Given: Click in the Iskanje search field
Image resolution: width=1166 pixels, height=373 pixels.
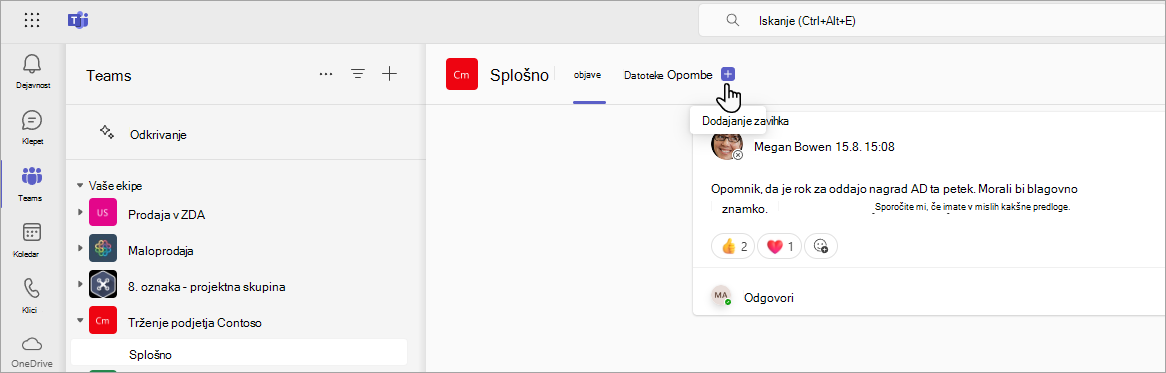Looking at the screenshot, I should coord(933,20).
